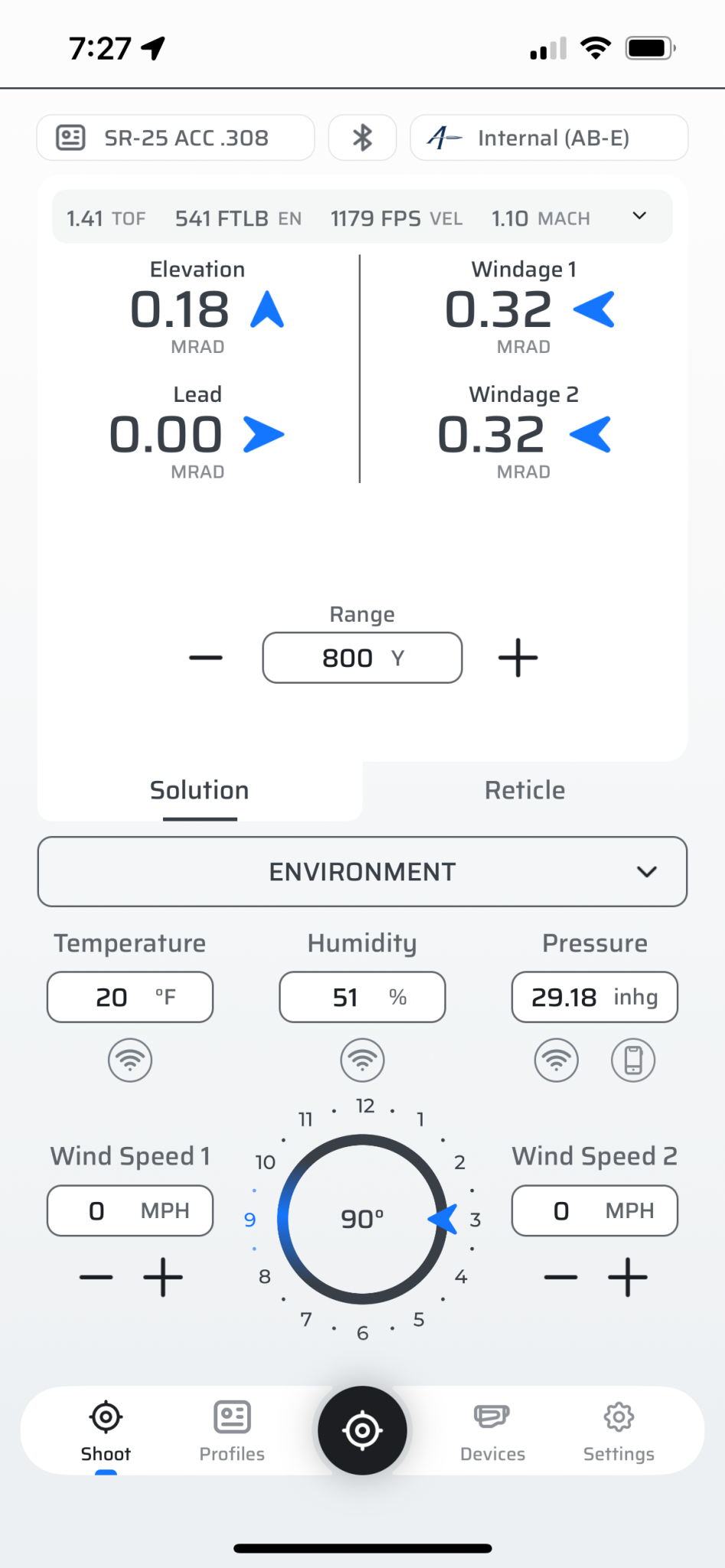Tap the Bluetooth icon button
The image size is (725, 1568).
tap(362, 138)
